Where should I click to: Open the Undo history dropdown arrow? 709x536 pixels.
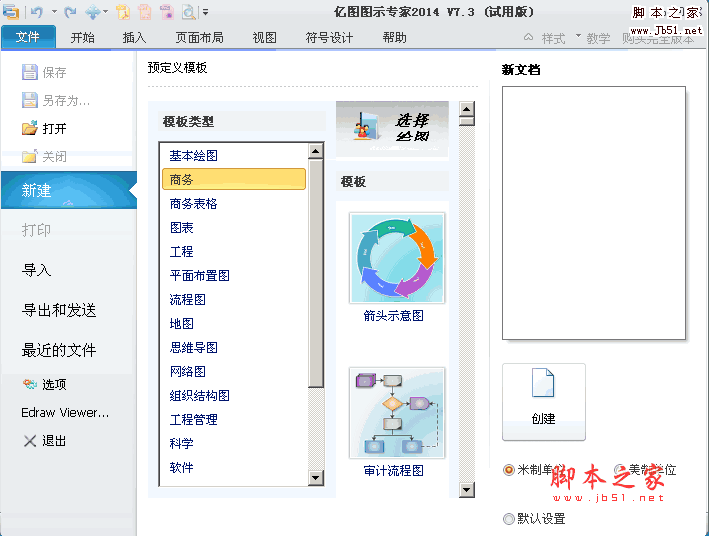54,12
